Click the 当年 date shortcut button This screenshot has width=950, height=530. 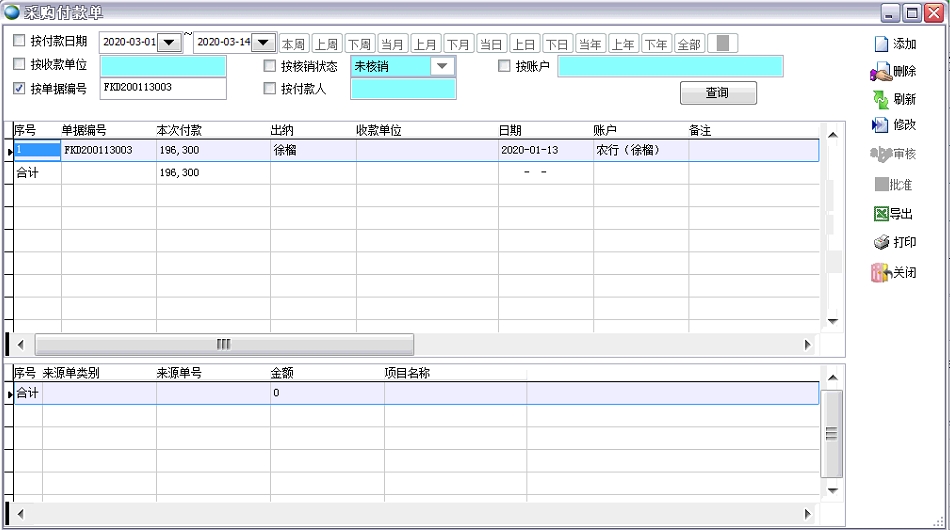(590, 44)
